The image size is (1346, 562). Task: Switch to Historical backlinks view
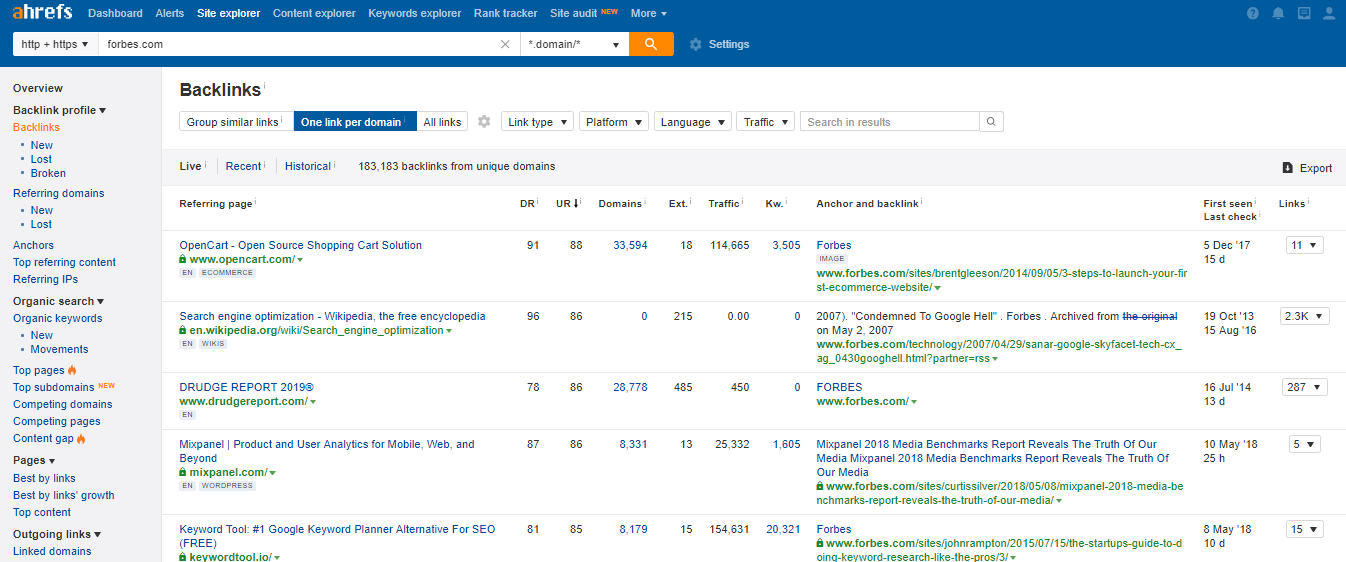[x=308, y=166]
